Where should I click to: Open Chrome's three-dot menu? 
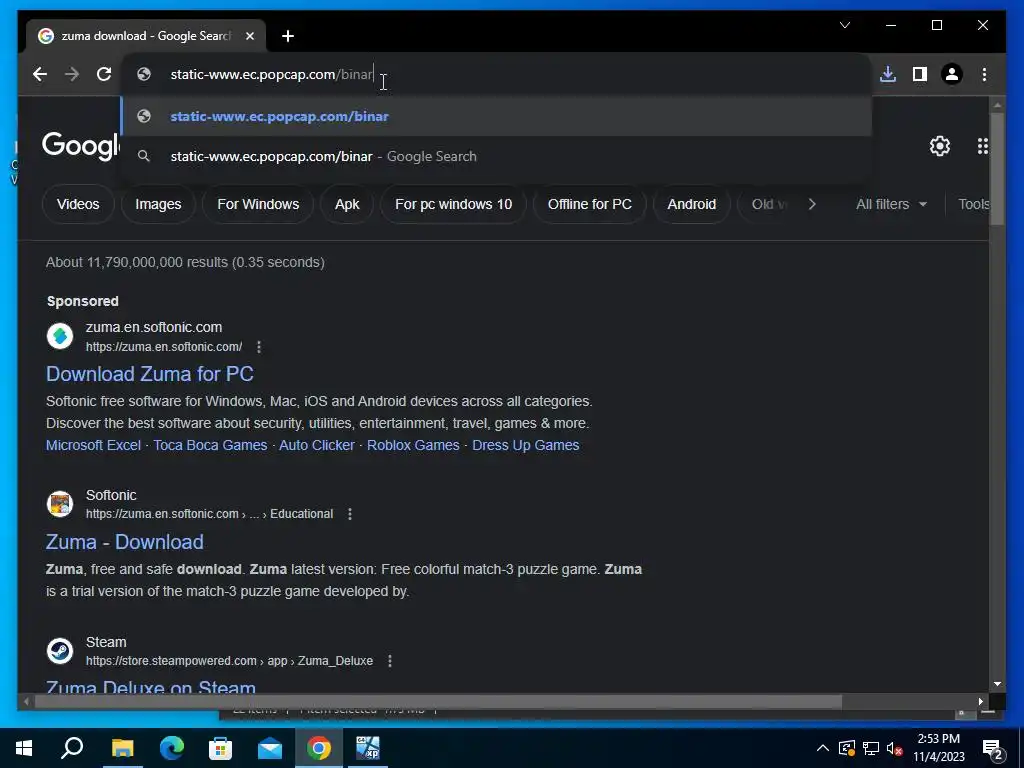(984, 74)
